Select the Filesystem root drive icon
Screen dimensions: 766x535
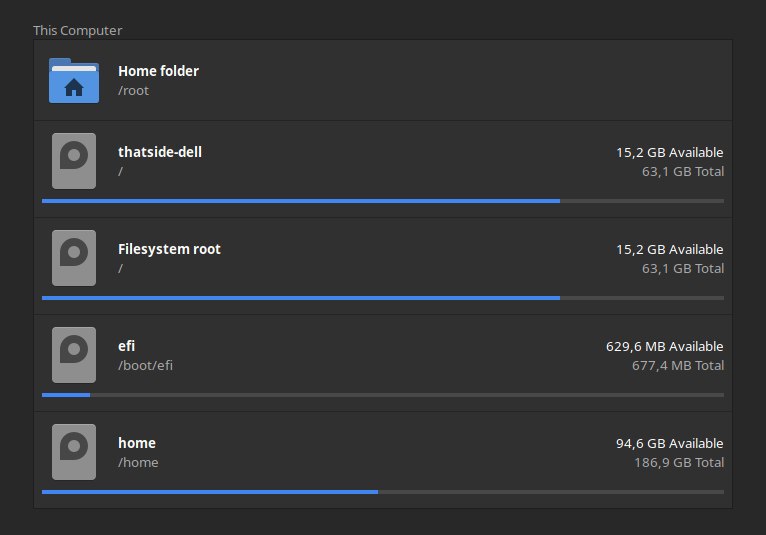pos(74,258)
